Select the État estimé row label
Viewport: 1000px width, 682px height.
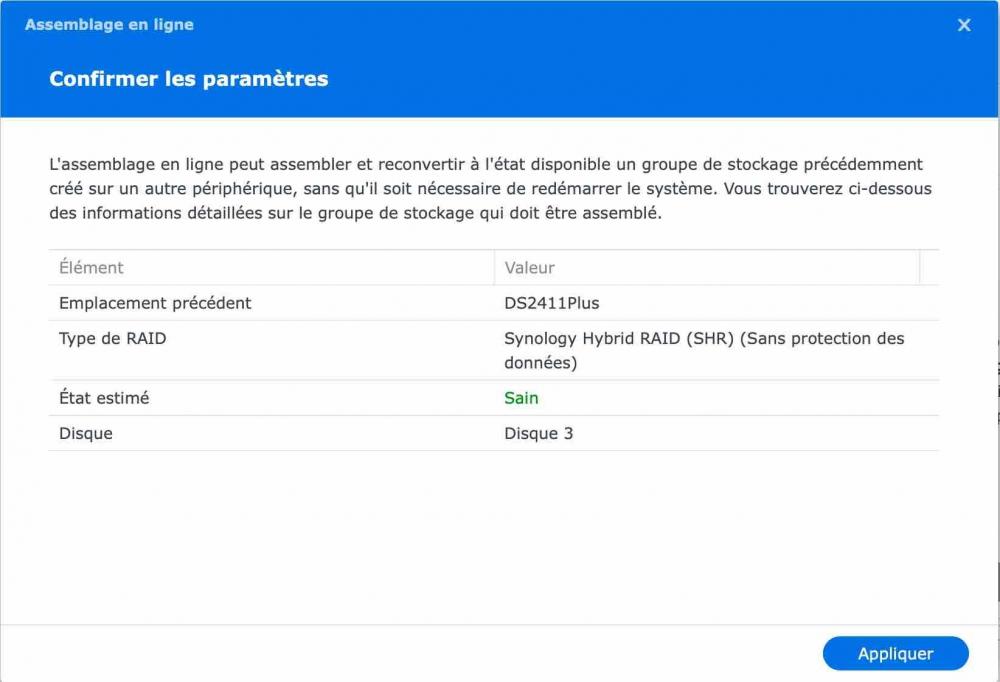104,398
